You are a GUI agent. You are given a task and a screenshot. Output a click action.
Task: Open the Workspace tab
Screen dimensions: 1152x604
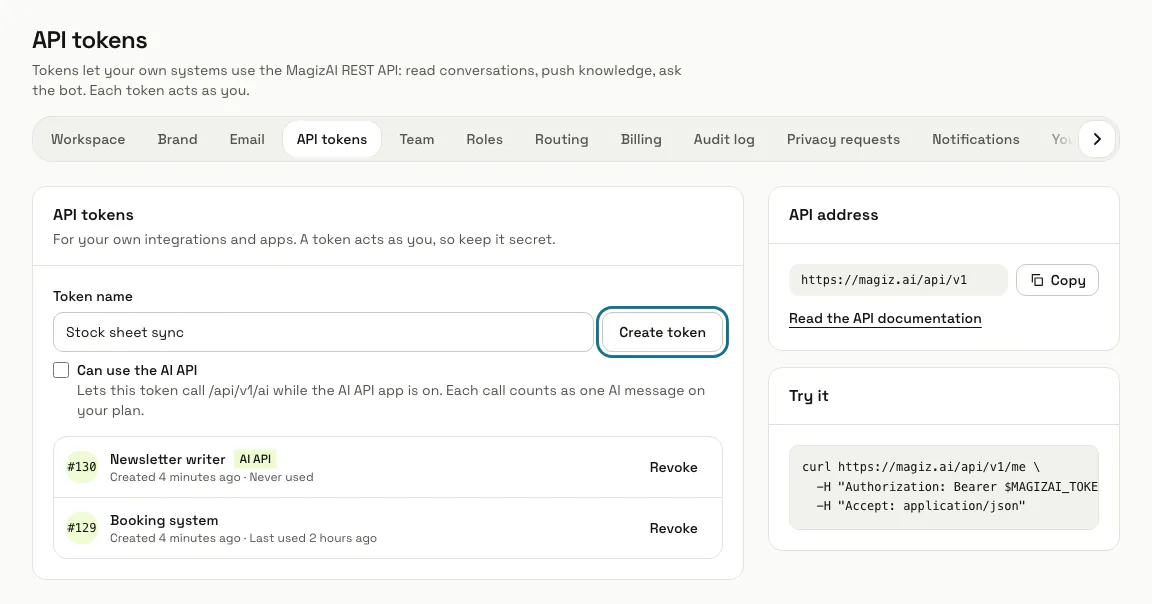[x=88, y=140]
